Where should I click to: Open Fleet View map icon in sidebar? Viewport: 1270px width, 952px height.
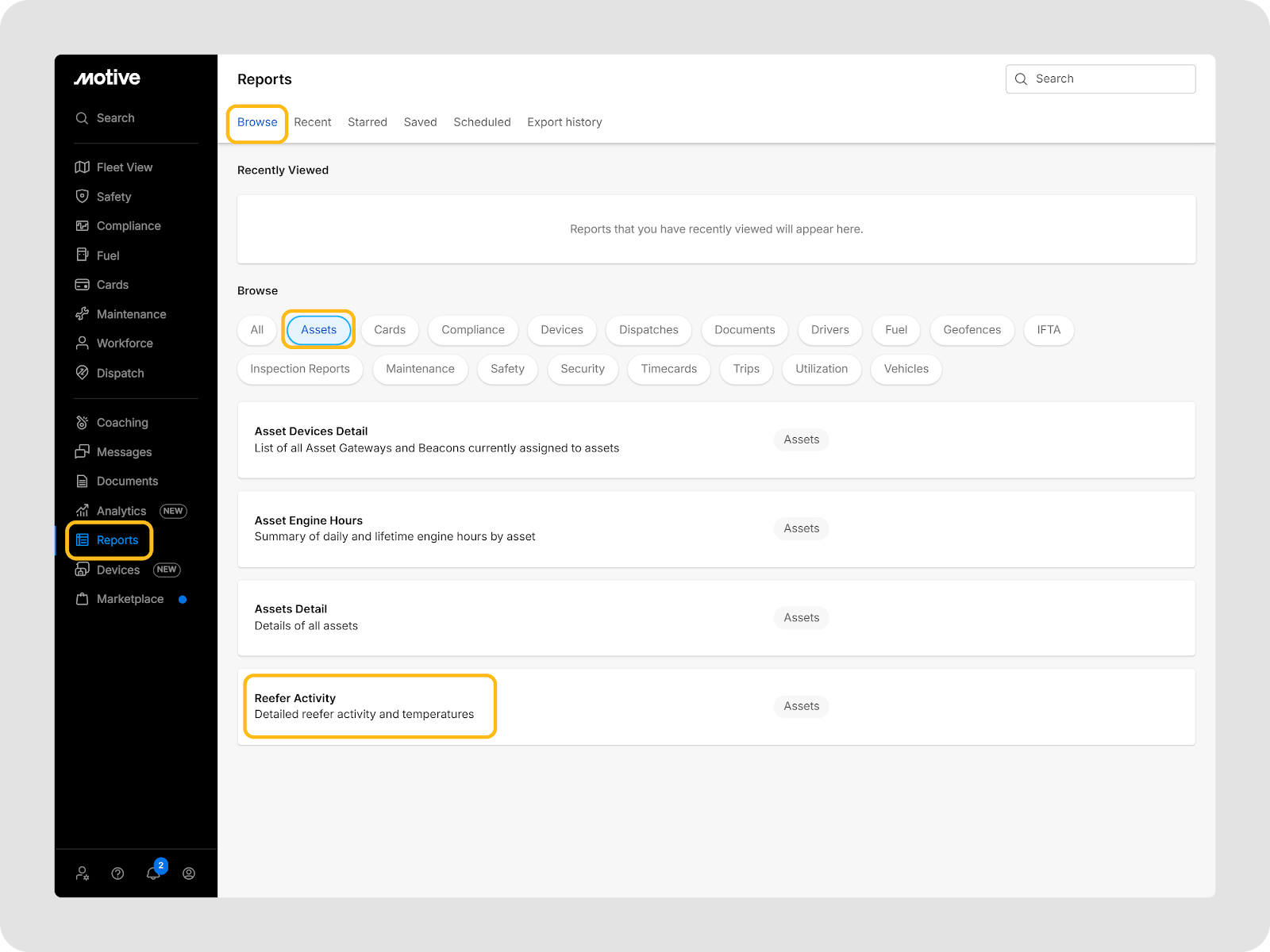coord(82,167)
